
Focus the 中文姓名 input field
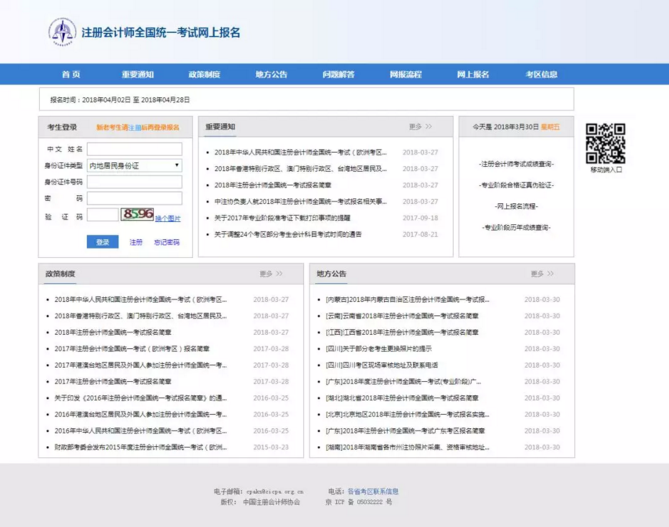[134, 149]
